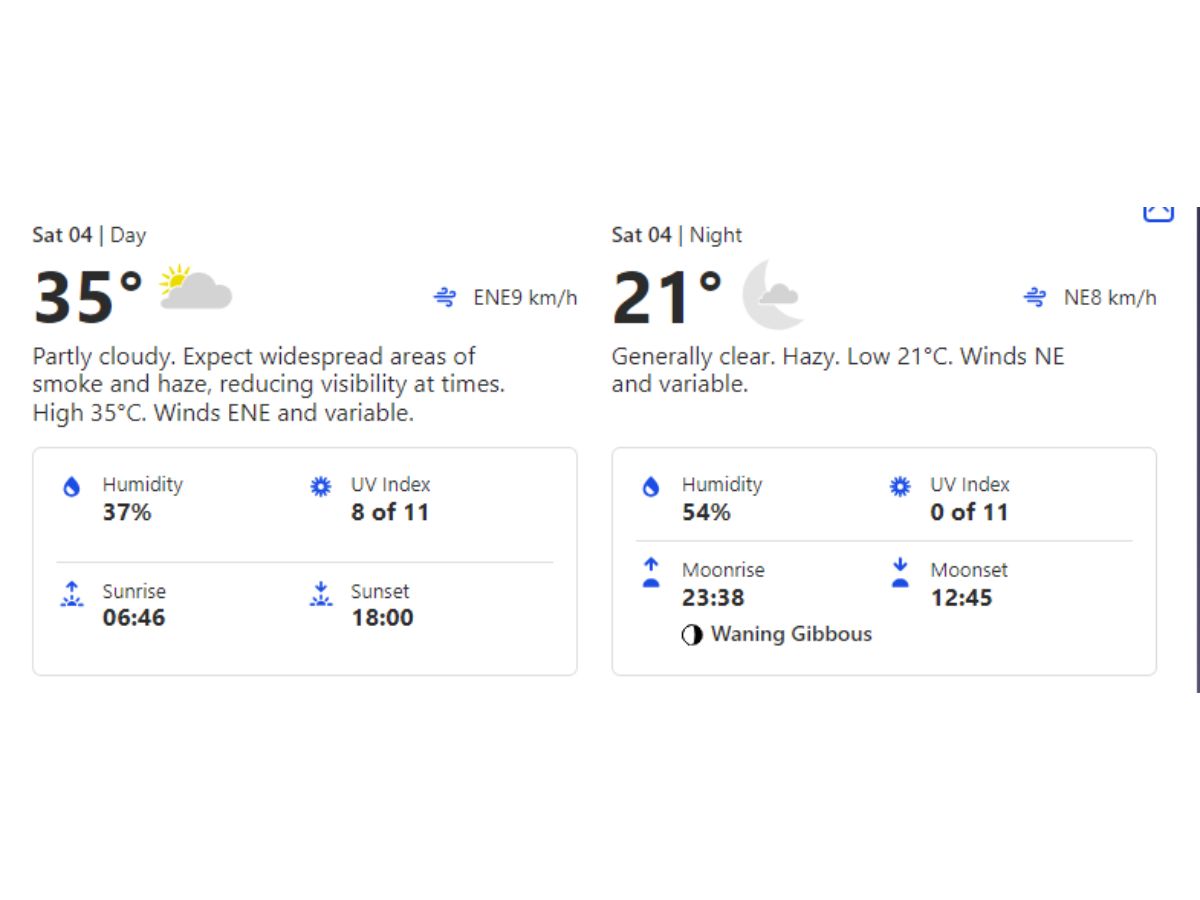
Task: Click the humidity droplet icon in the Night card
Action: coord(651,487)
